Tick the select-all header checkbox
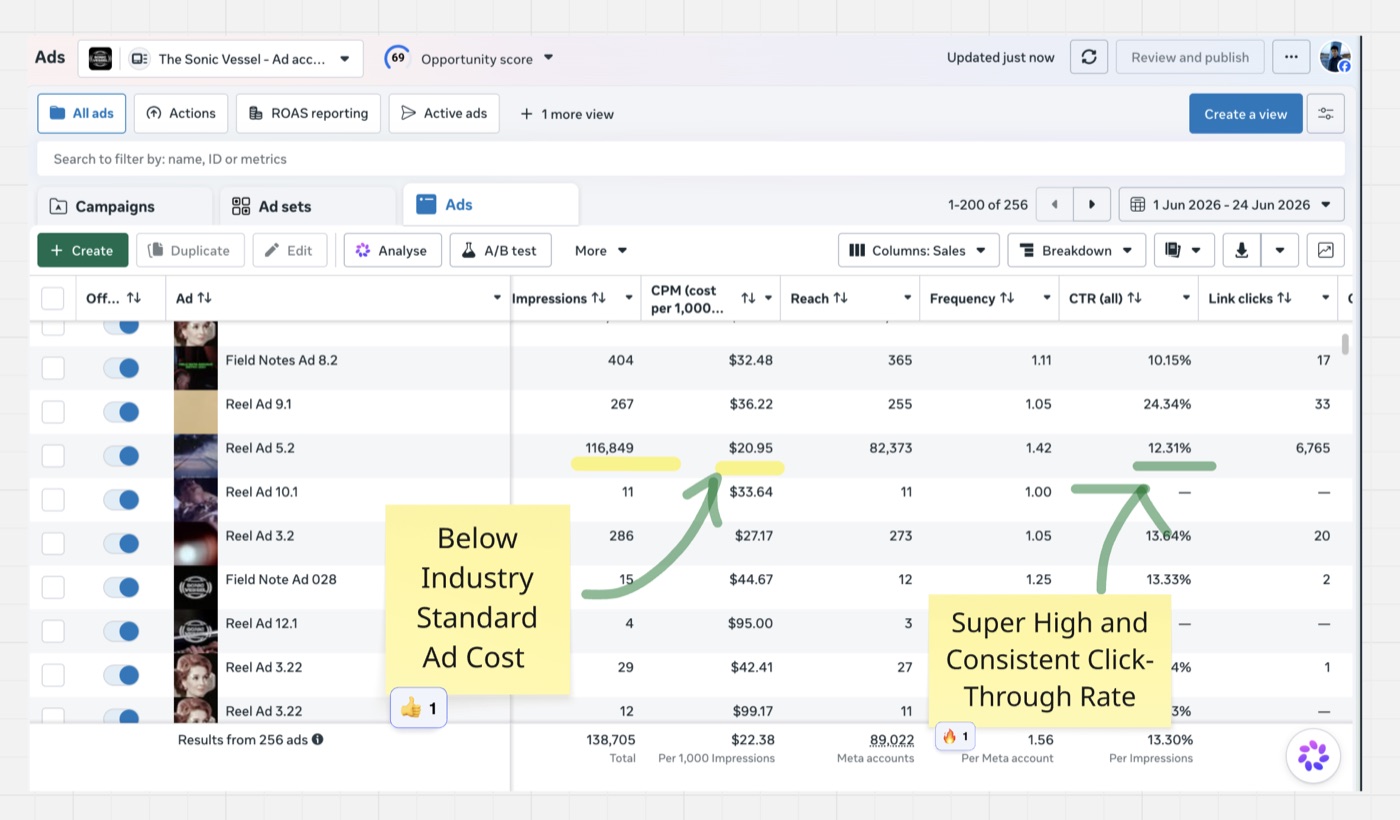Viewport: 1400px width, 820px height. click(x=52, y=298)
